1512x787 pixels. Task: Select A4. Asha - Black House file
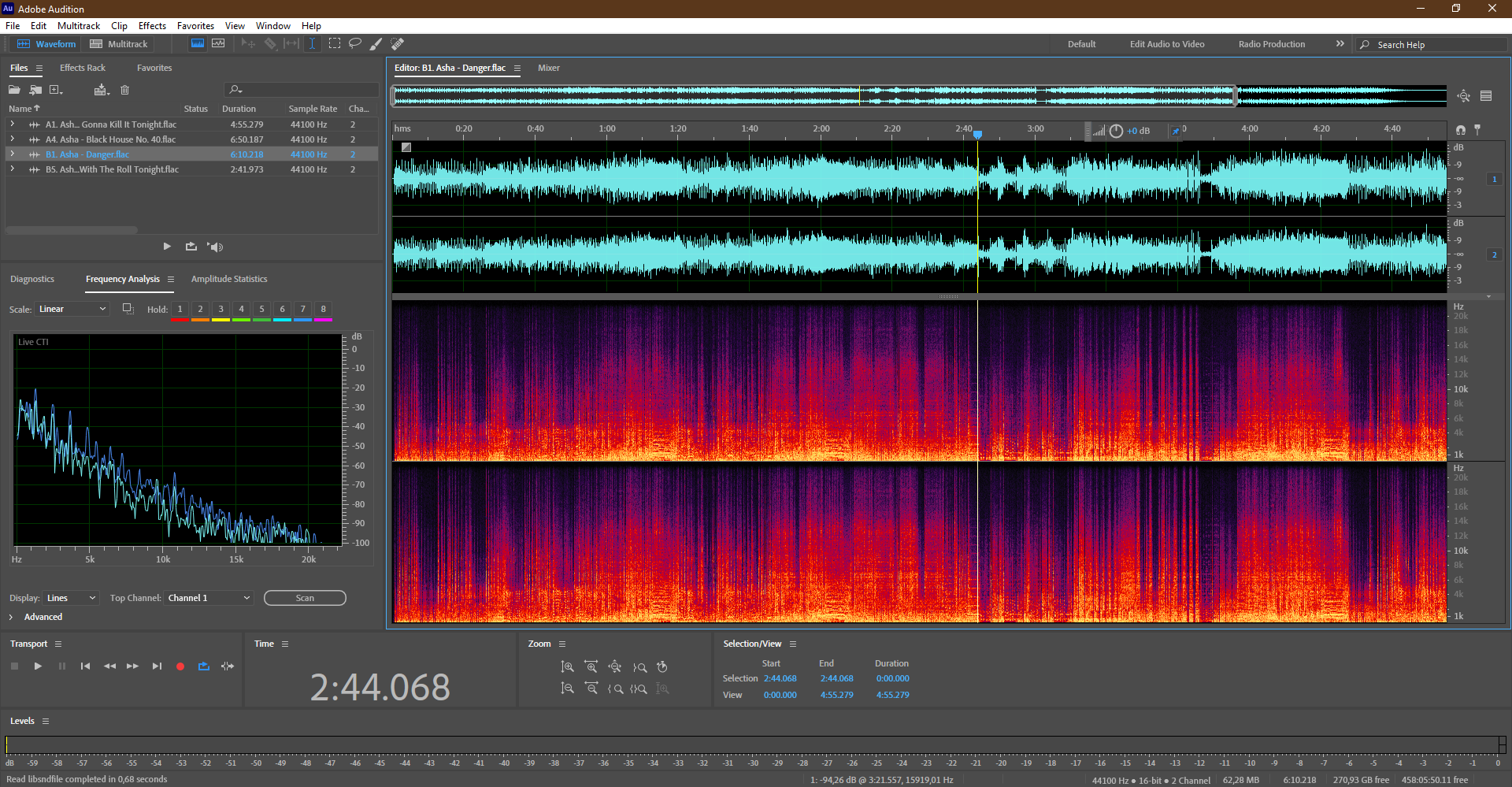click(x=110, y=139)
